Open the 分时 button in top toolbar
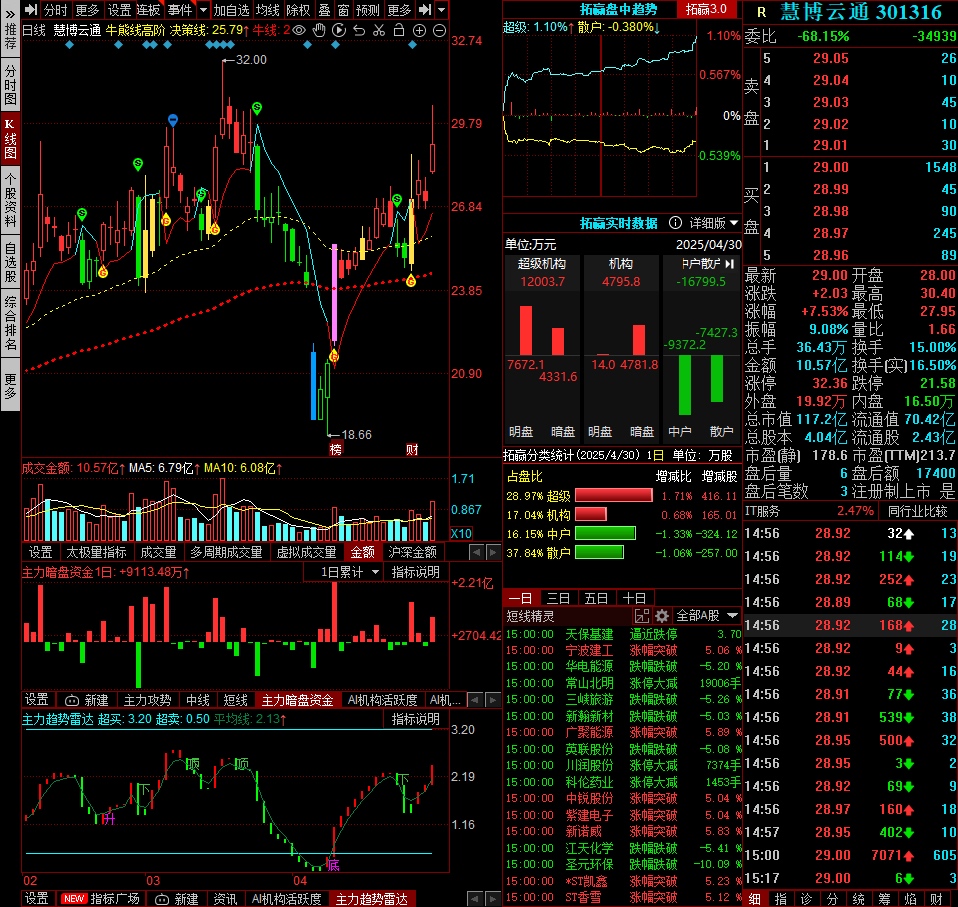The image size is (958, 907). [x=56, y=10]
